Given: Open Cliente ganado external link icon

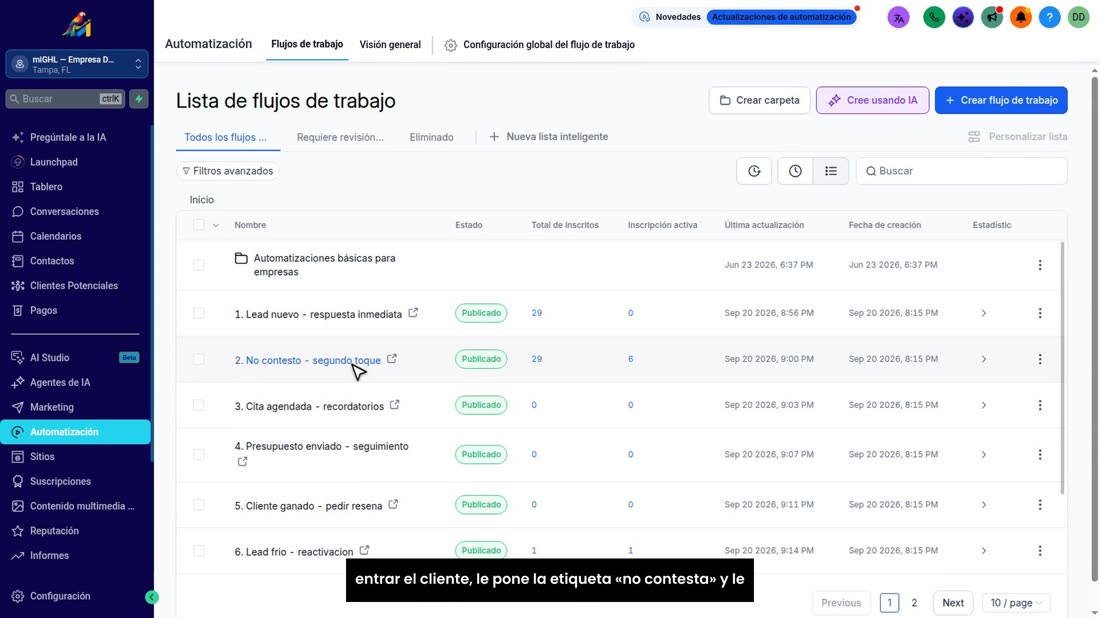Looking at the screenshot, I should click(393, 504).
